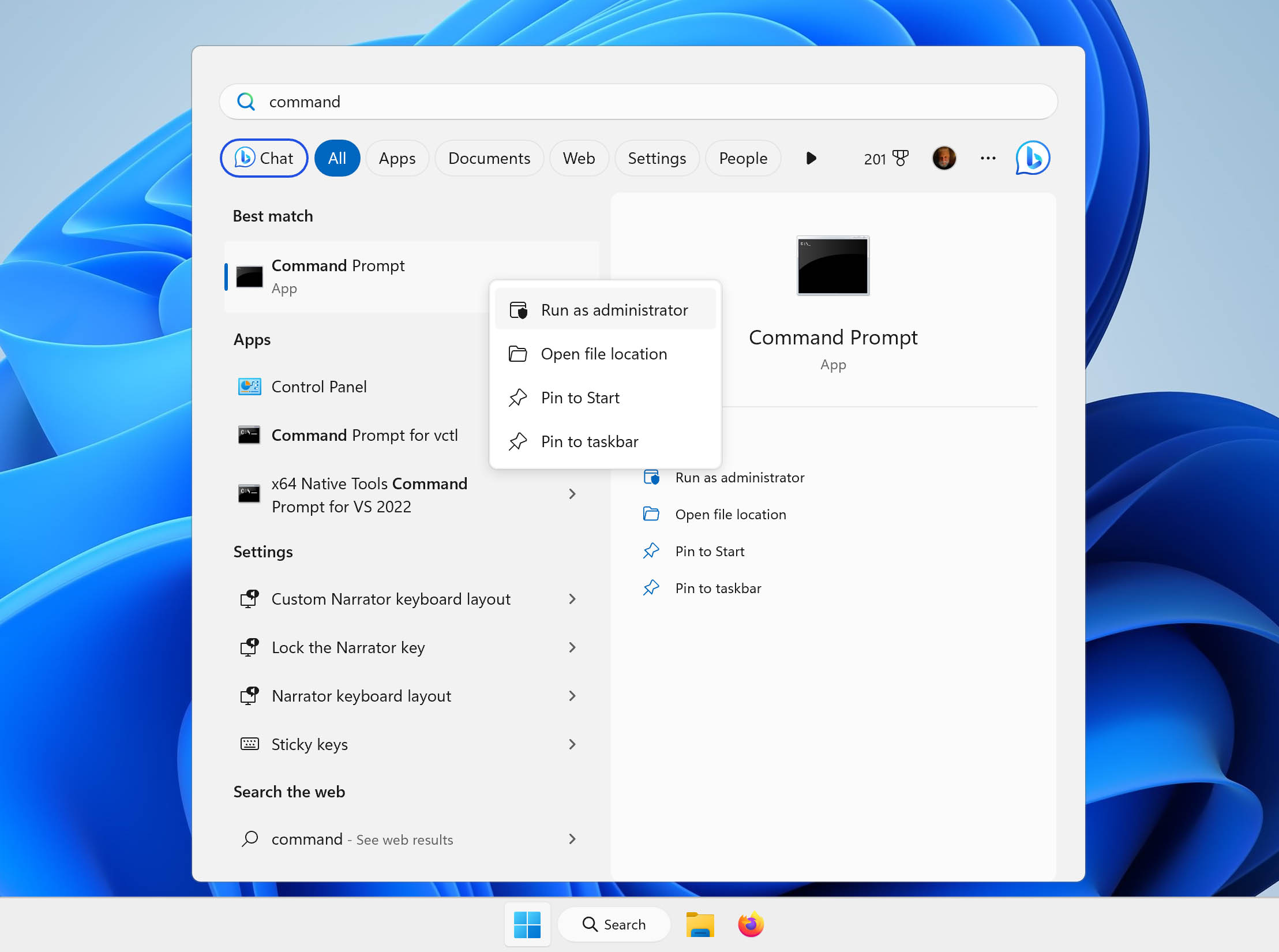
Task: Click Open file location in right pane
Action: coord(730,515)
